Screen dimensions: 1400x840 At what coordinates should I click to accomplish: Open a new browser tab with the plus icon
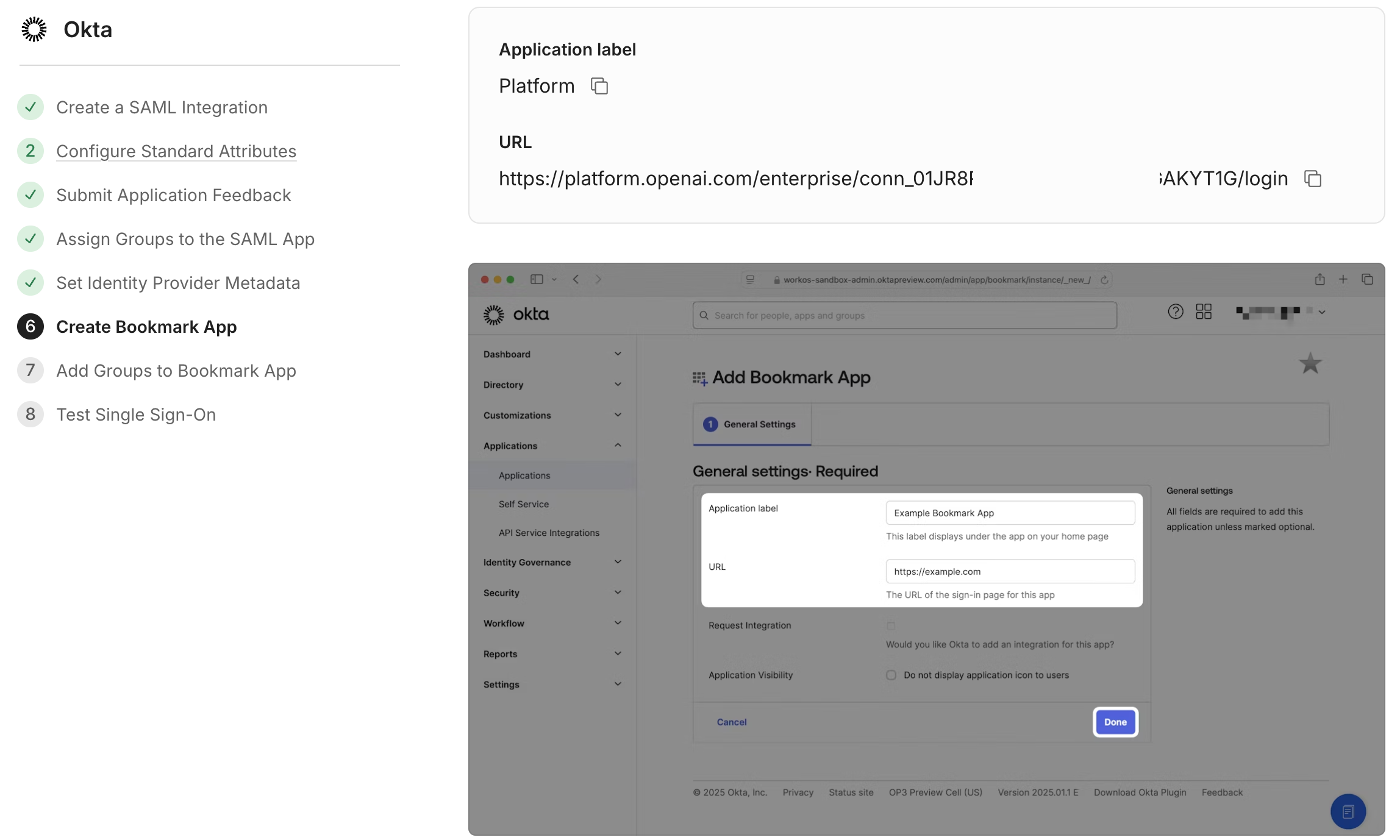(1343, 279)
